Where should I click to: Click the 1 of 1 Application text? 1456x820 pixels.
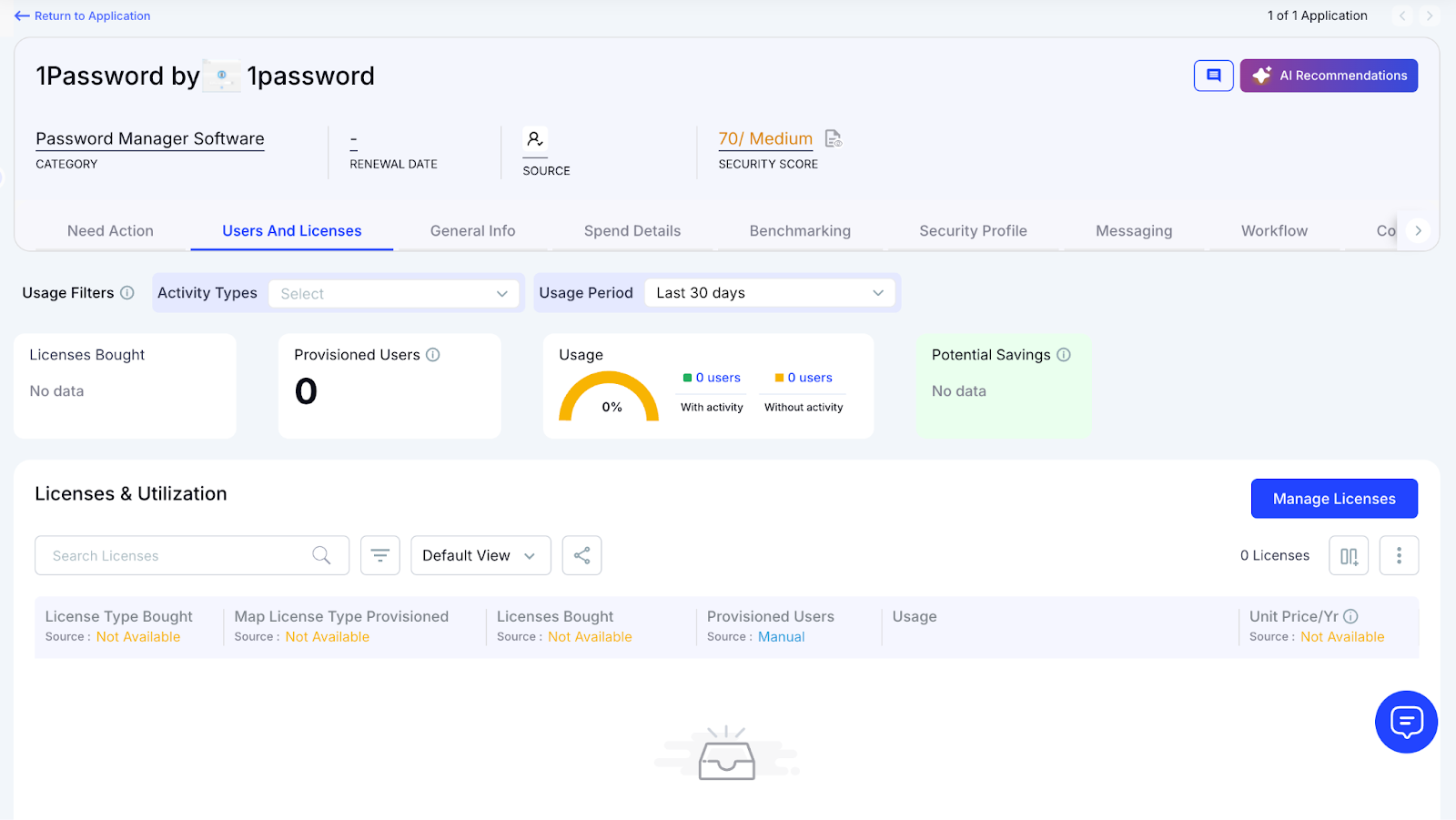[1318, 15]
